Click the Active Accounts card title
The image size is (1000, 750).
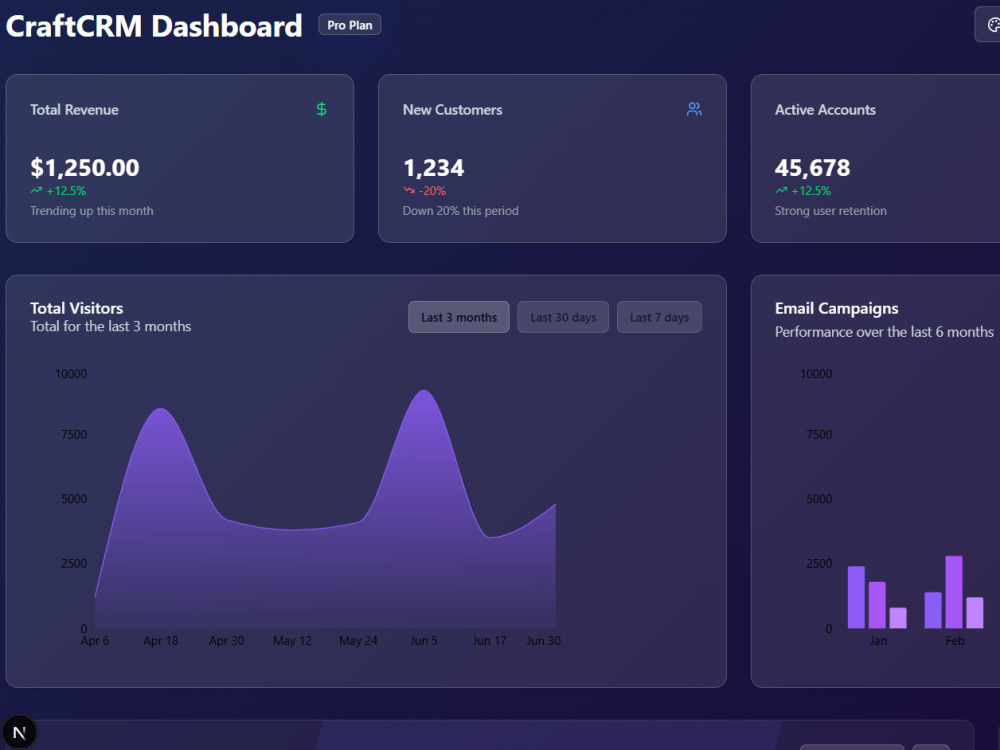point(825,110)
